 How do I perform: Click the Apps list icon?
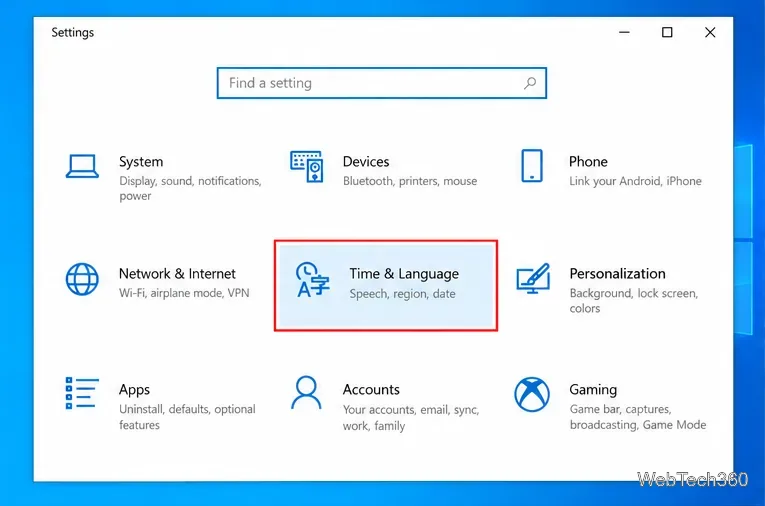pos(82,393)
